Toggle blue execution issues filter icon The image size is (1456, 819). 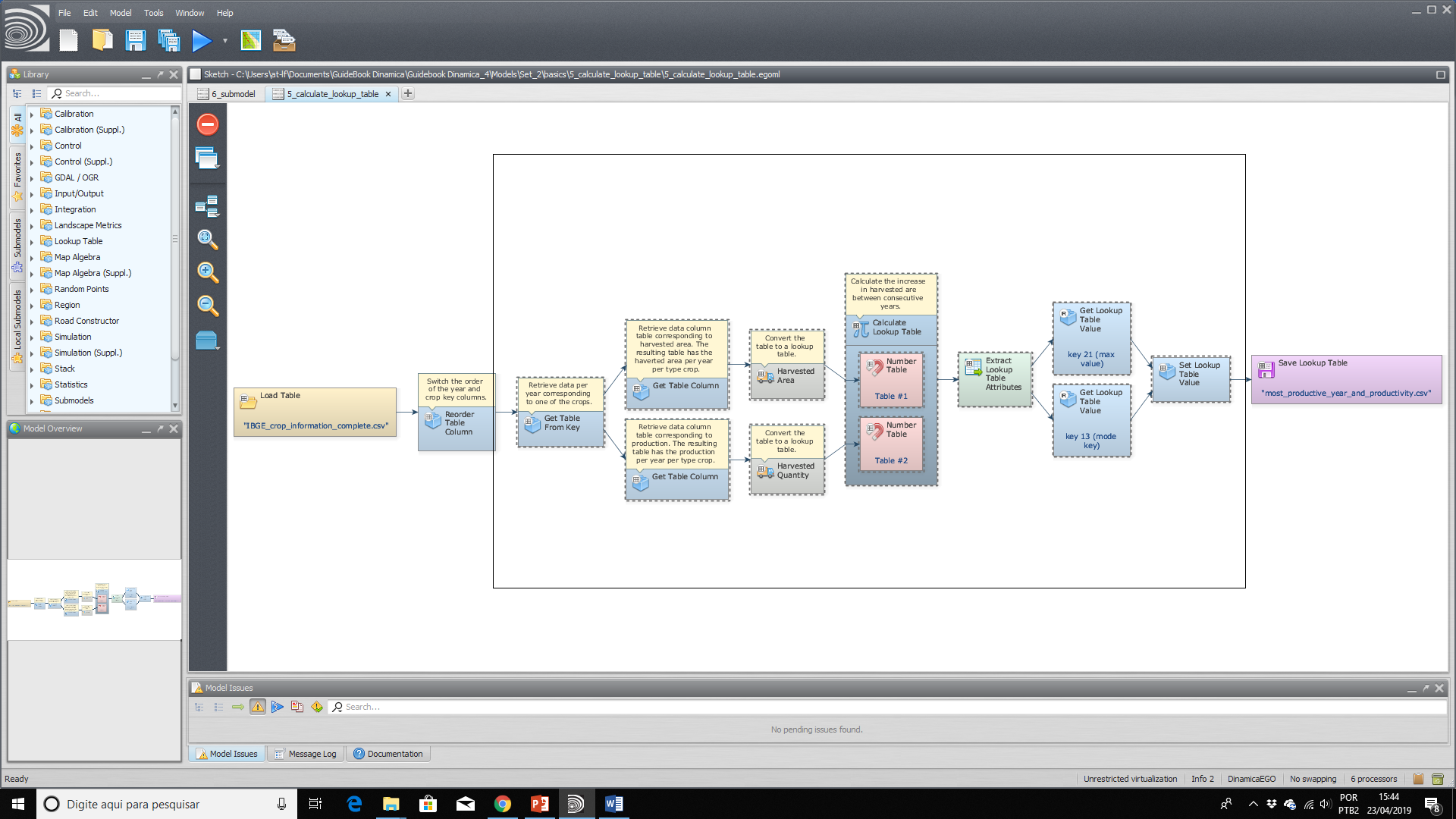pyautogui.click(x=278, y=707)
